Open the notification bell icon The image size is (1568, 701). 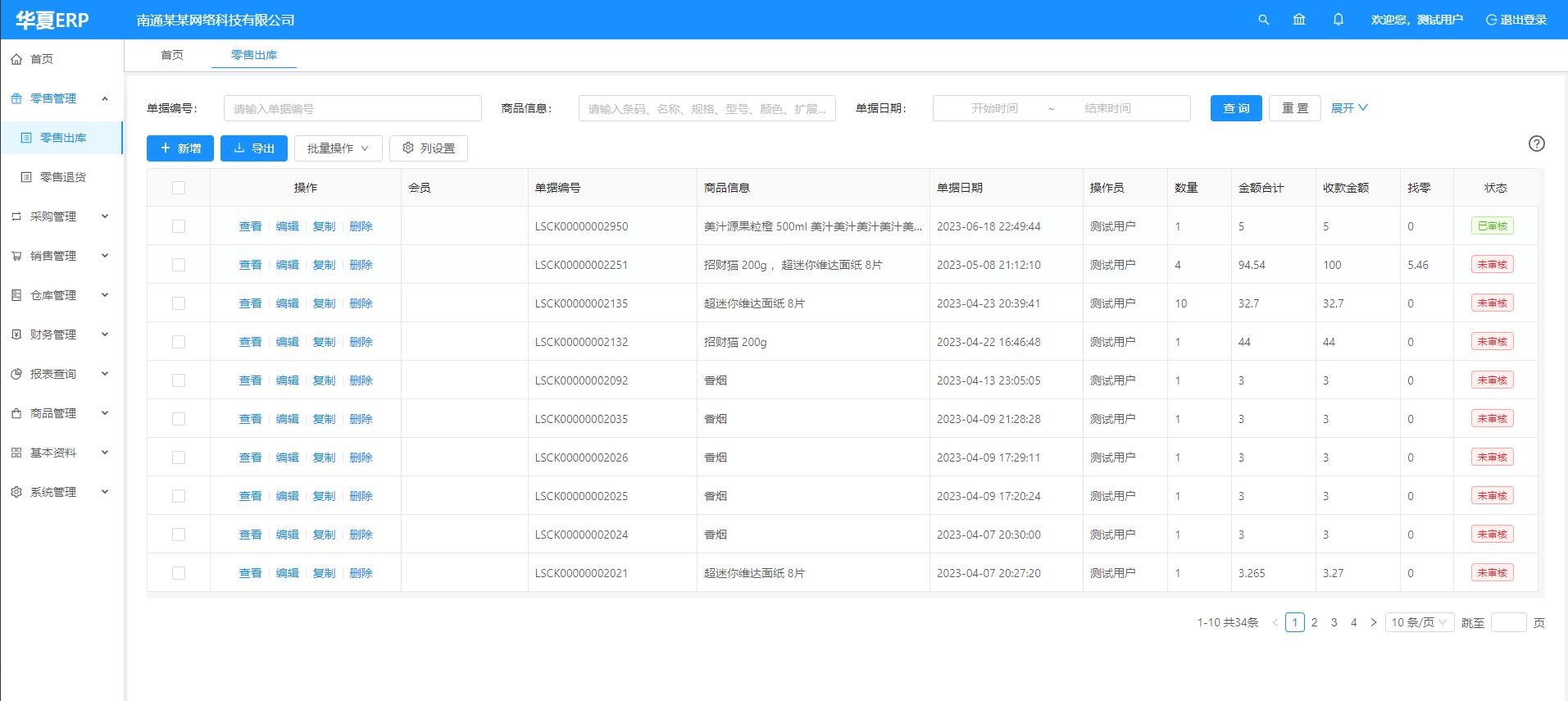coord(1338,20)
